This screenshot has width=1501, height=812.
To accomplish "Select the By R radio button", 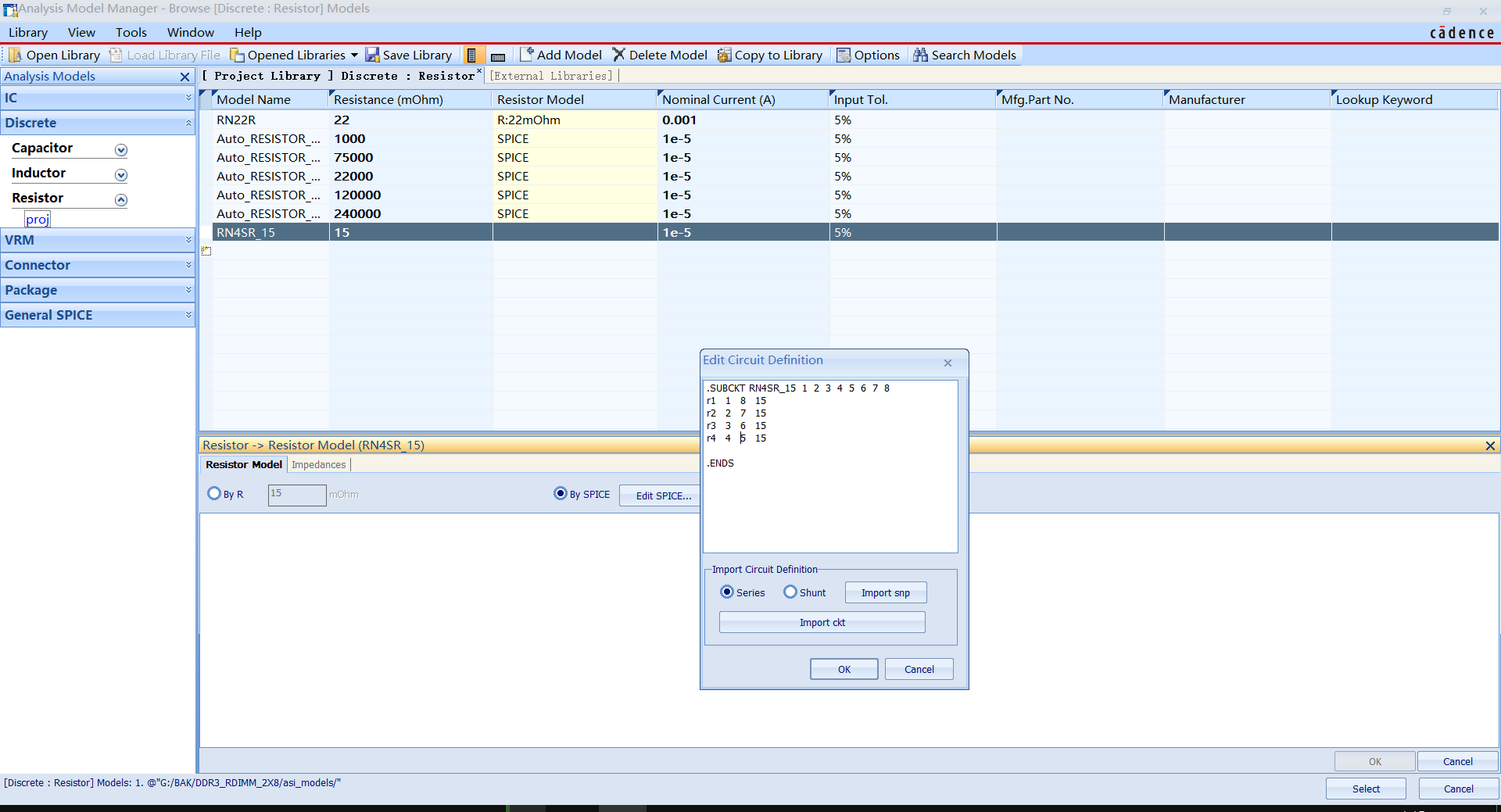I will 214,494.
